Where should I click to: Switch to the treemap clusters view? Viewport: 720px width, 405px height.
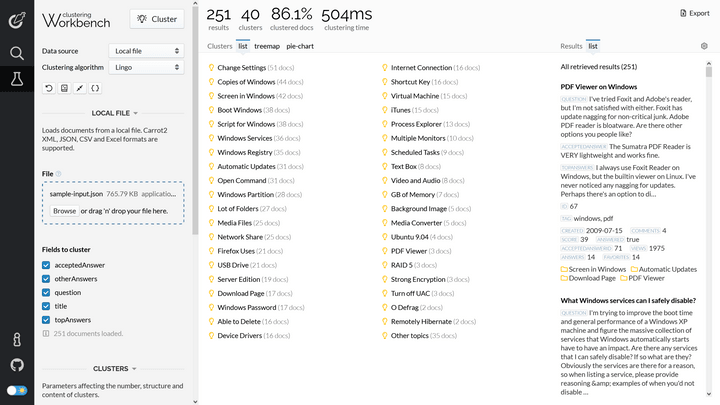pyautogui.click(x=267, y=46)
